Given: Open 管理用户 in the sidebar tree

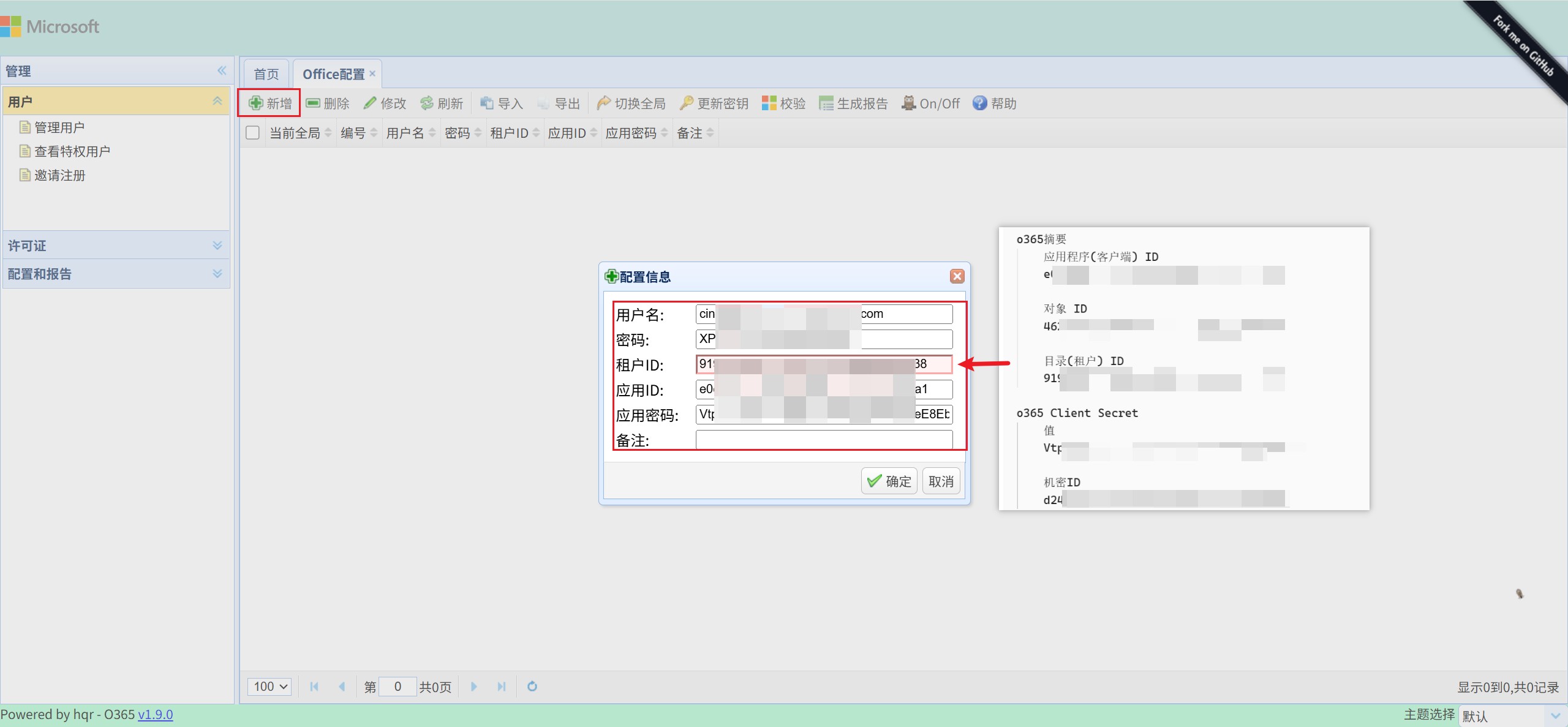Looking at the screenshot, I should pos(59,127).
